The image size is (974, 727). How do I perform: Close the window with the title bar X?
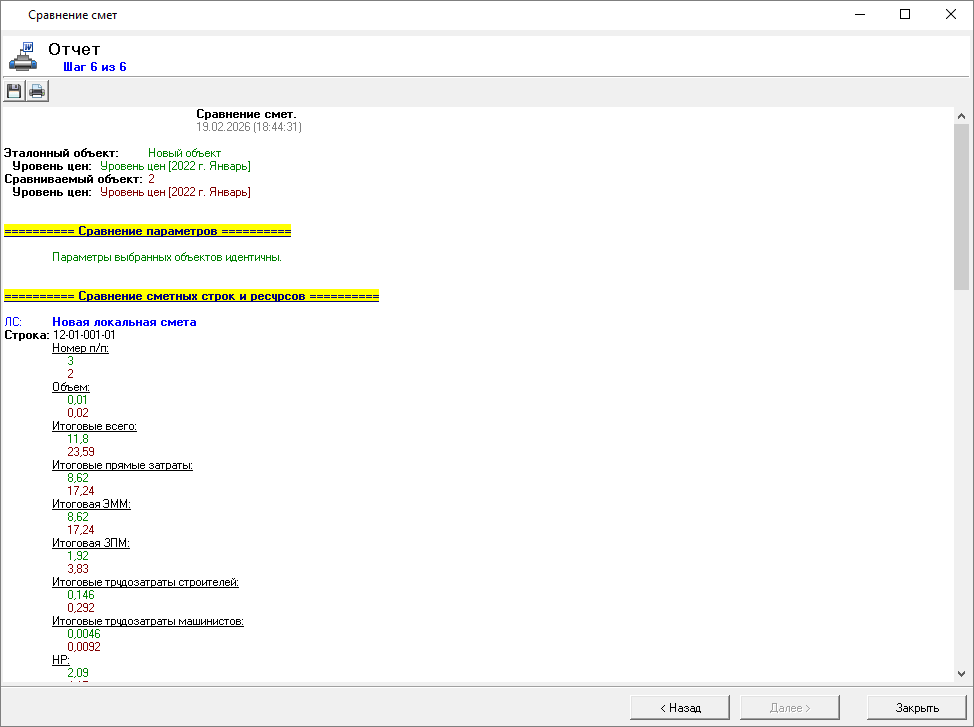[950, 15]
